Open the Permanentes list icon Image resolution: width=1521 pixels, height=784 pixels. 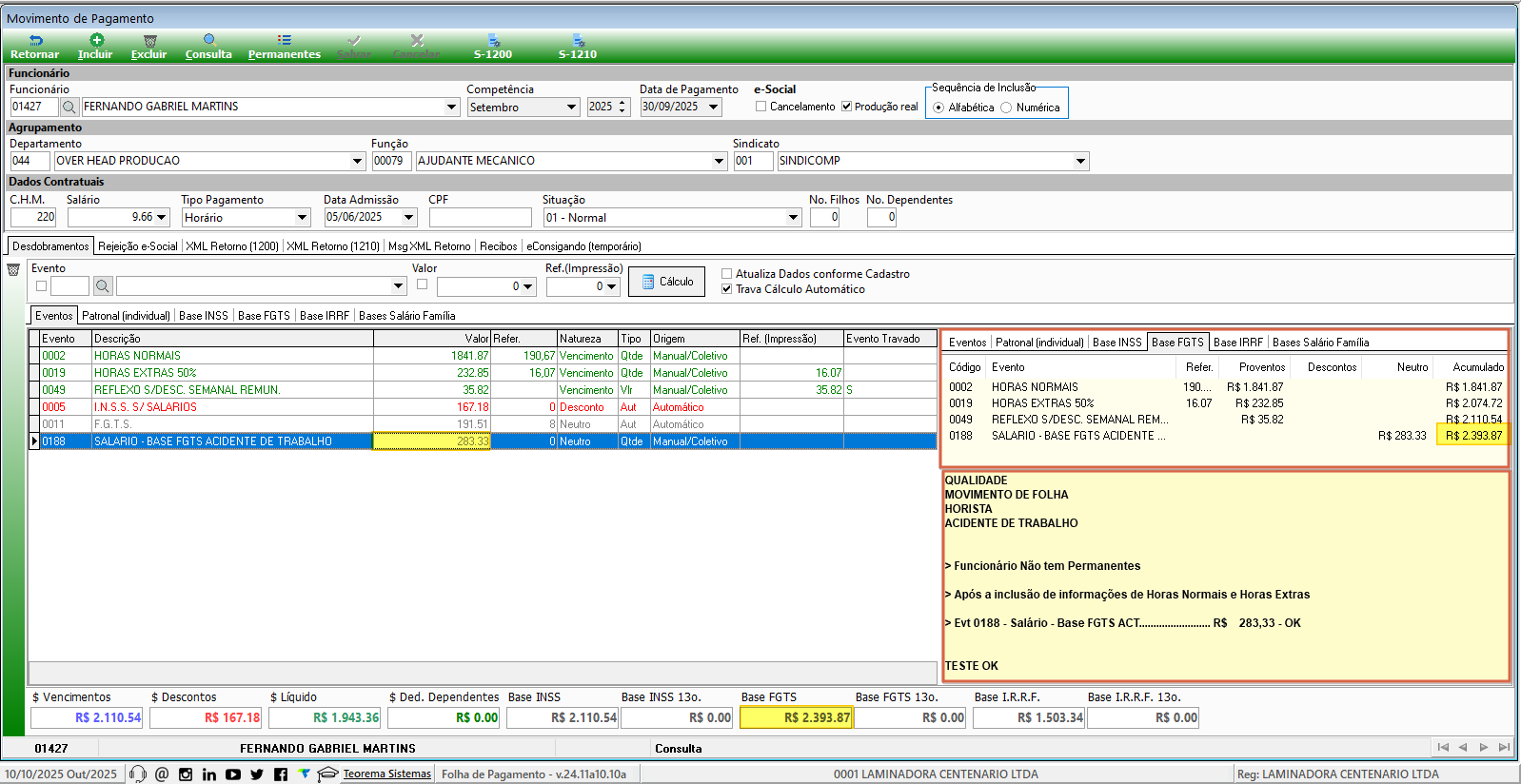[x=284, y=40]
